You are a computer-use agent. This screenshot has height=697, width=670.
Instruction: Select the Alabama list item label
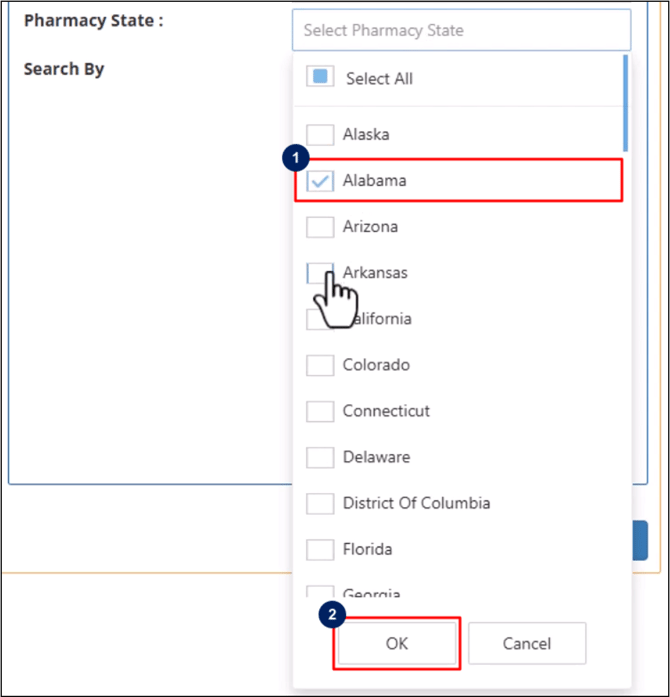coord(374,181)
